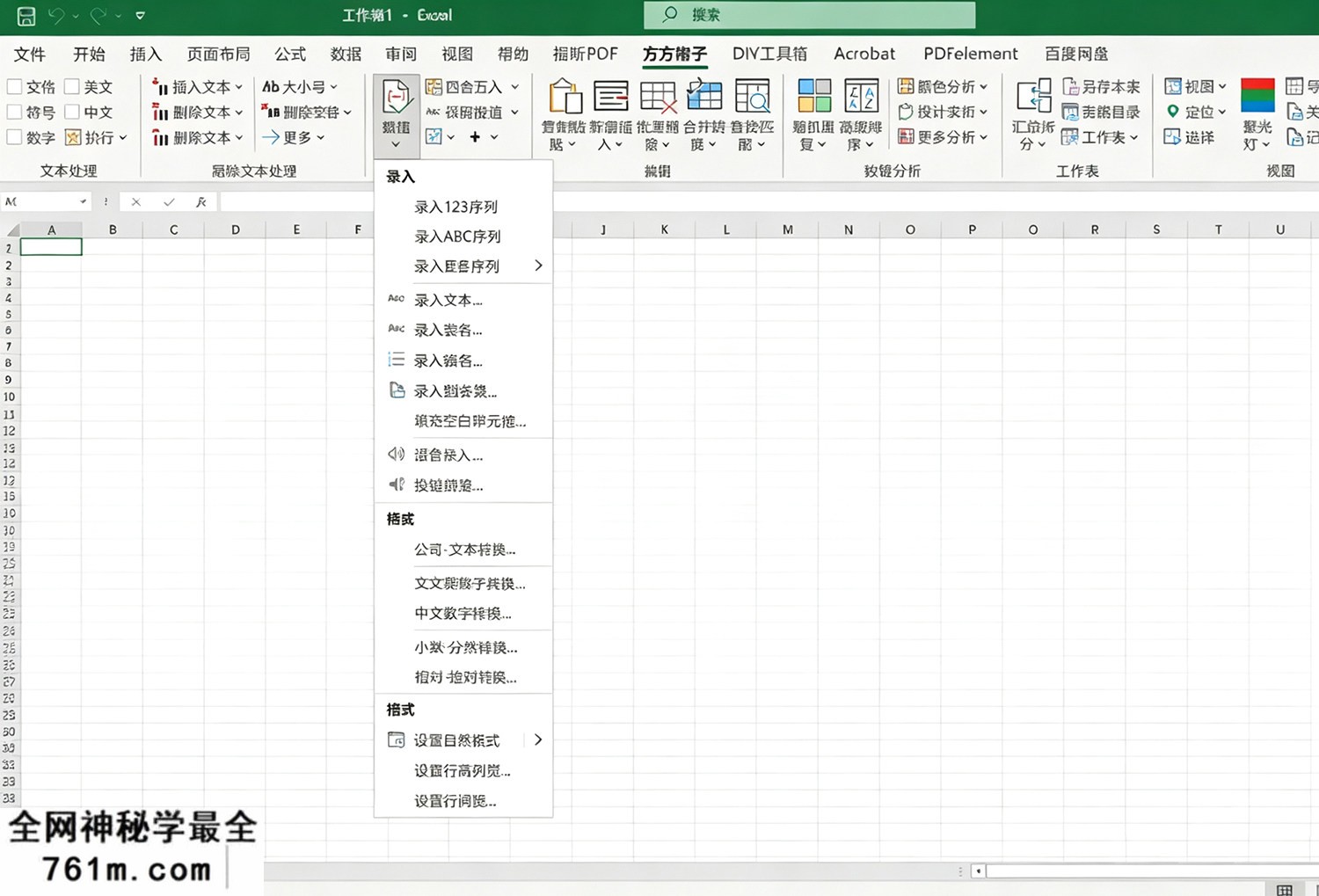Click the 合并转换 table icon

point(704,95)
